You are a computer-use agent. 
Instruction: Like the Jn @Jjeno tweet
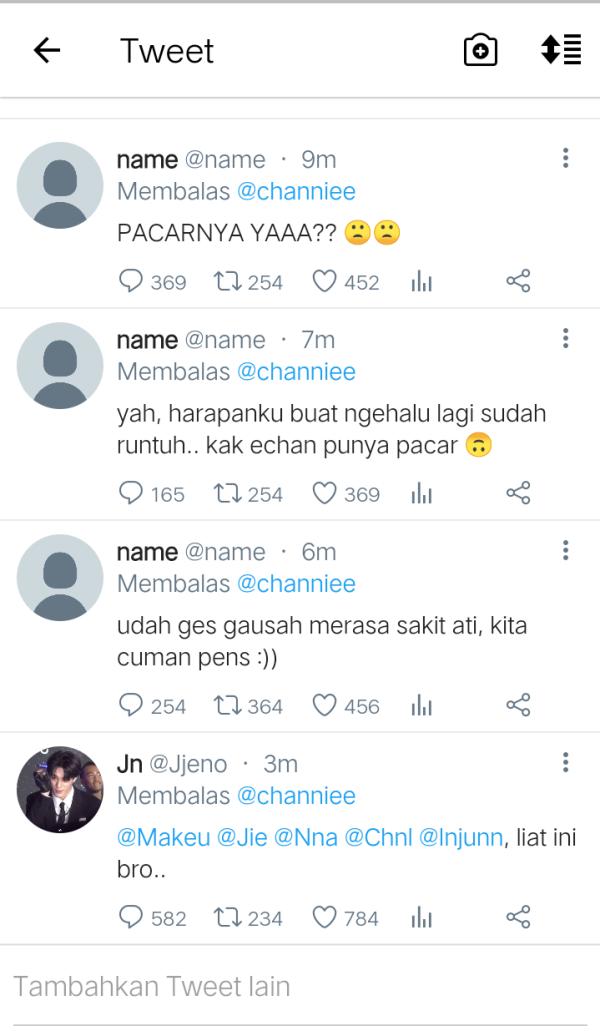(324, 917)
